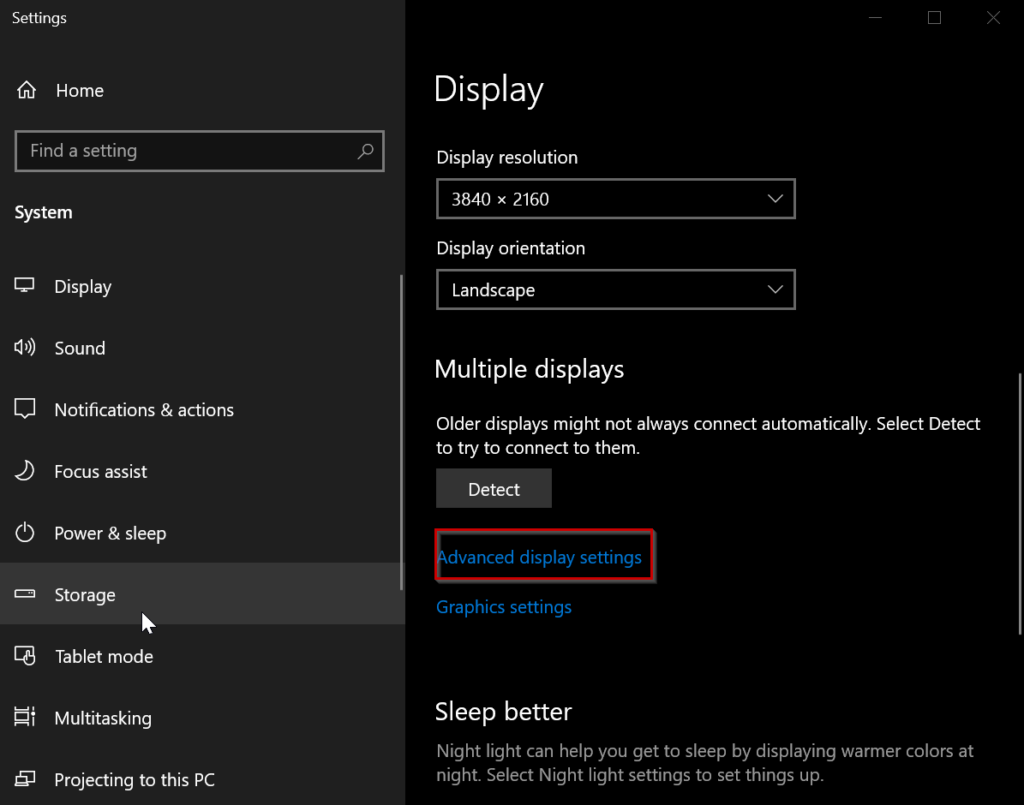The width and height of the screenshot is (1024, 805).
Task: Open Projecting to this PC settings icon
Action: tap(24, 780)
